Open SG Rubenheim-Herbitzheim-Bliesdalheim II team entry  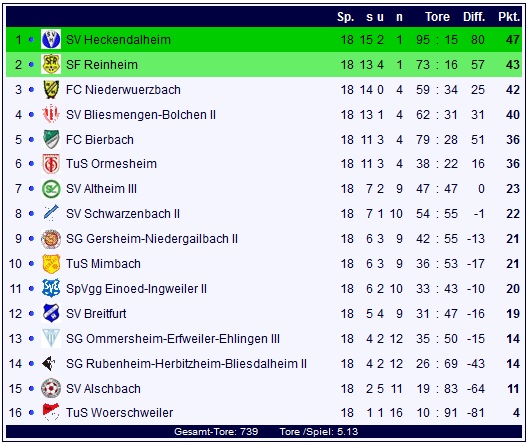pyautogui.click(x=186, y=364)
